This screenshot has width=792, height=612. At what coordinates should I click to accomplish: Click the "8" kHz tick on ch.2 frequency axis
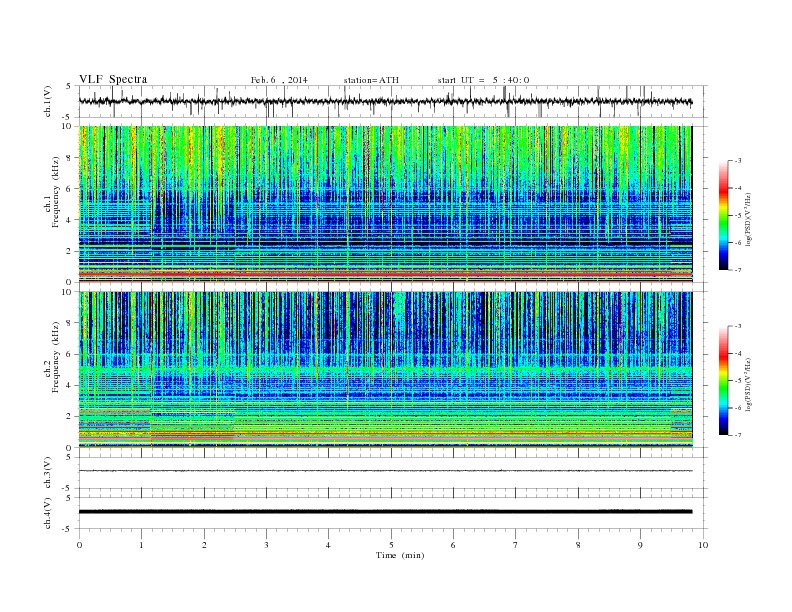[69, 323]
